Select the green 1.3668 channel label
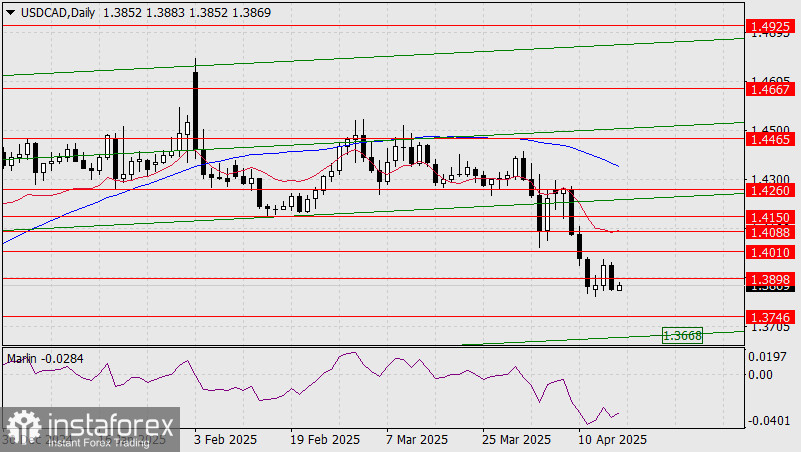 pos(682,336)
